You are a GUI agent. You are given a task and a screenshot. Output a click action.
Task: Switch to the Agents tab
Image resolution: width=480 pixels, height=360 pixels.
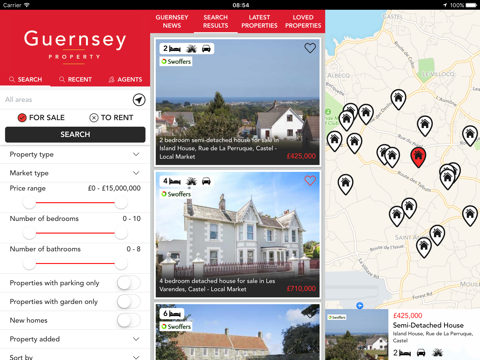(125, 79)
